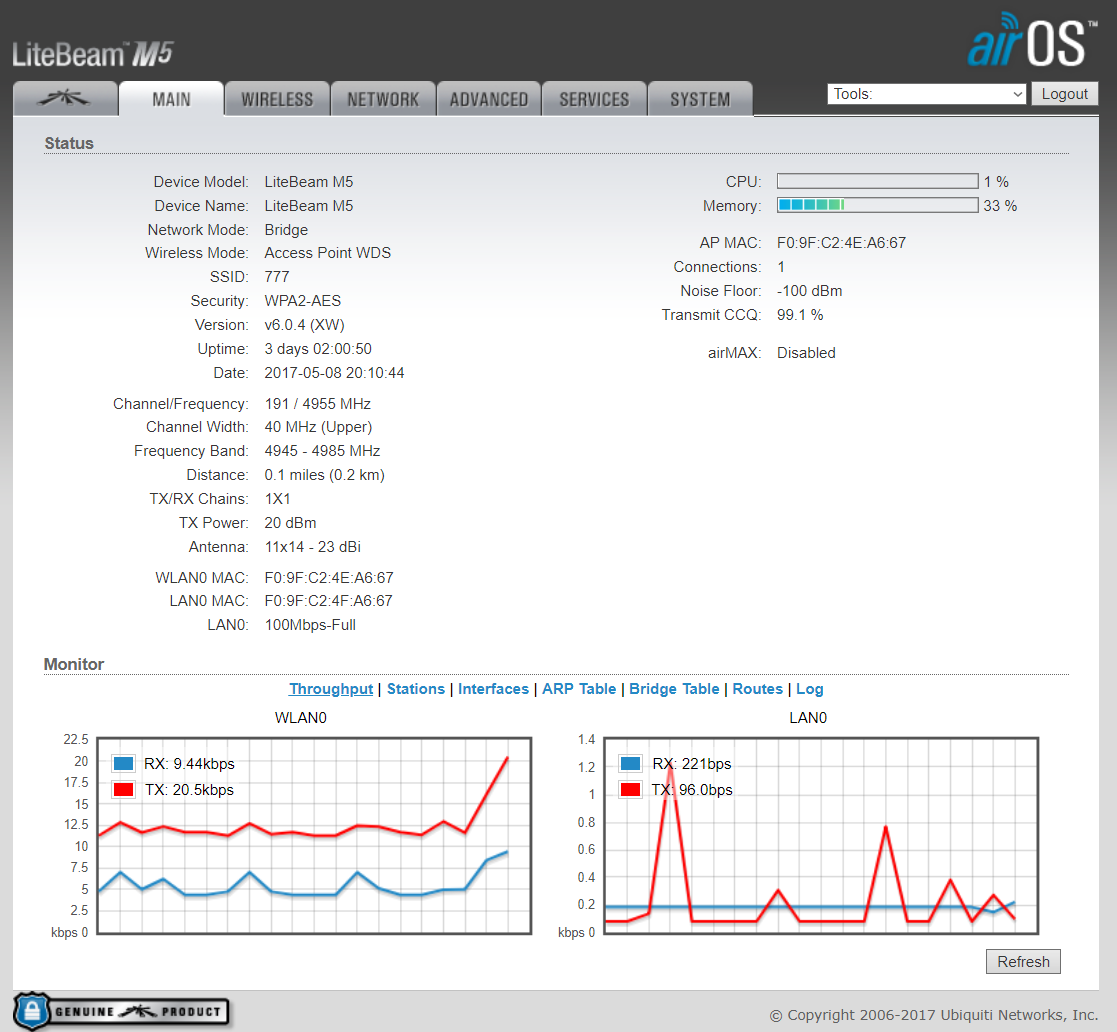1117x1032 pixels.
Task: Click the red TX legend swatch in LAN0 chart
Action: point(630,790)
